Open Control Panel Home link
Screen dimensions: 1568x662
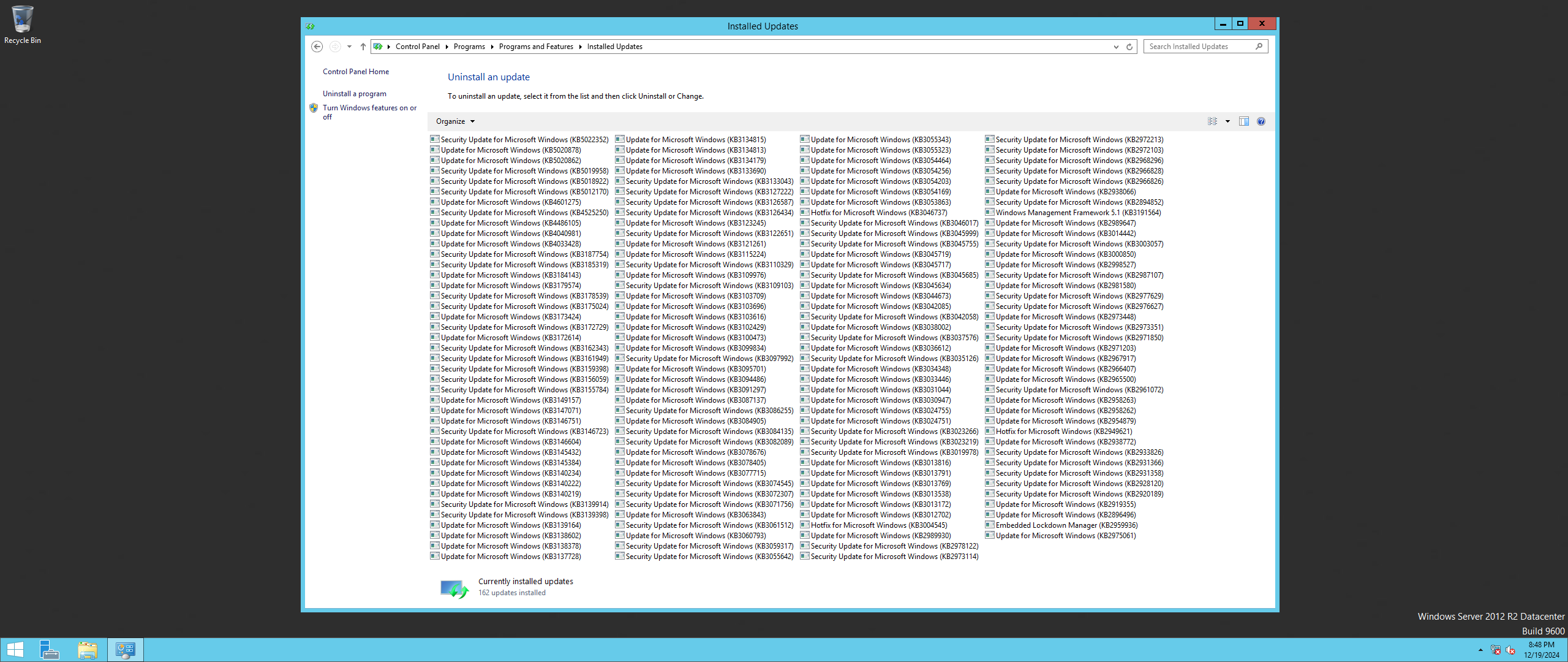[356, 72]
